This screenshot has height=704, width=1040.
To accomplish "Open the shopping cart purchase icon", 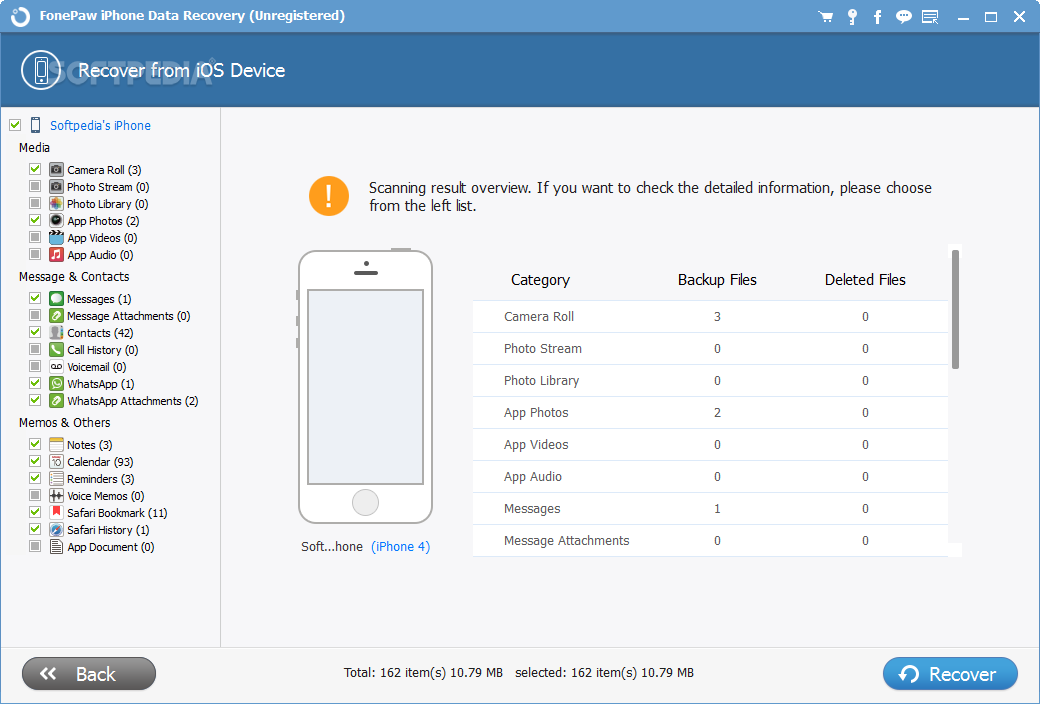I will pos(826,17).
